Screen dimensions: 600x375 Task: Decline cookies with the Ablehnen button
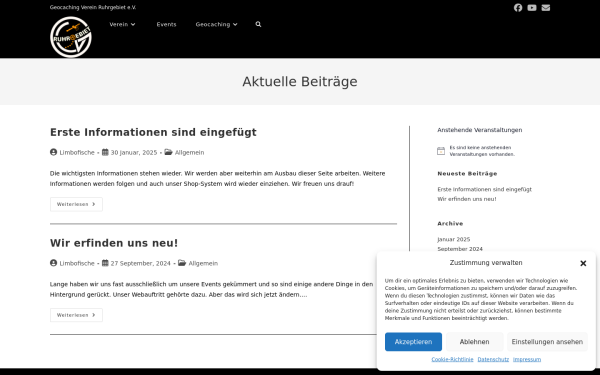click(474, 342)
